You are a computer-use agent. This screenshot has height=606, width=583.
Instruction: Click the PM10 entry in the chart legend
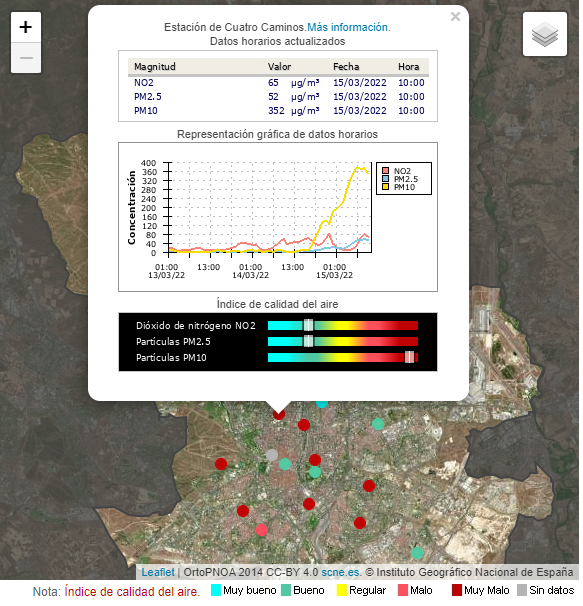(399, 187)
